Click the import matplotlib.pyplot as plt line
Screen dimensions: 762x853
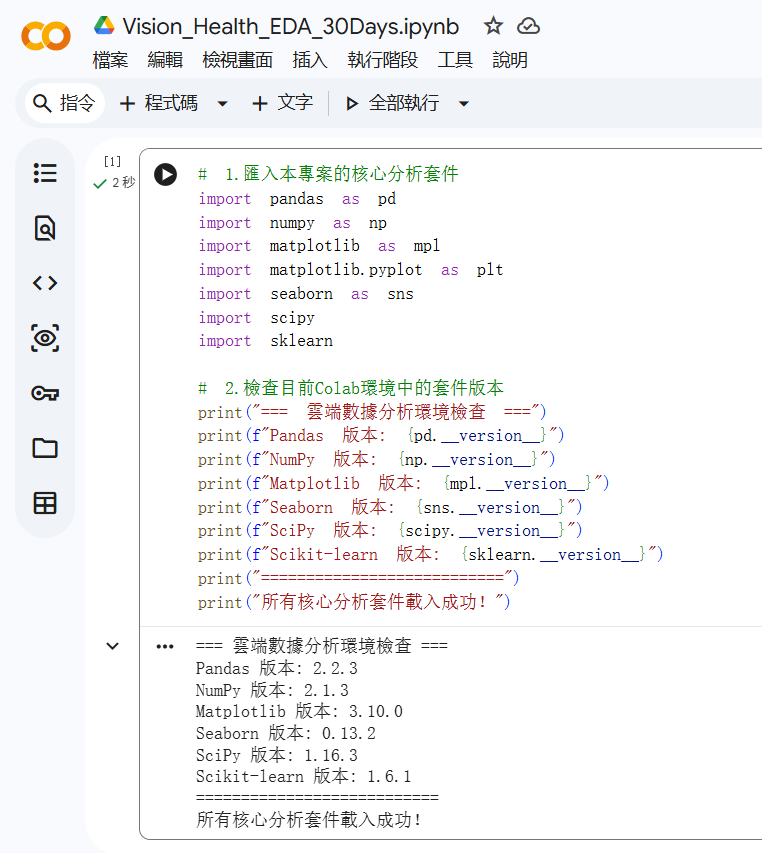tap(351, 270)
